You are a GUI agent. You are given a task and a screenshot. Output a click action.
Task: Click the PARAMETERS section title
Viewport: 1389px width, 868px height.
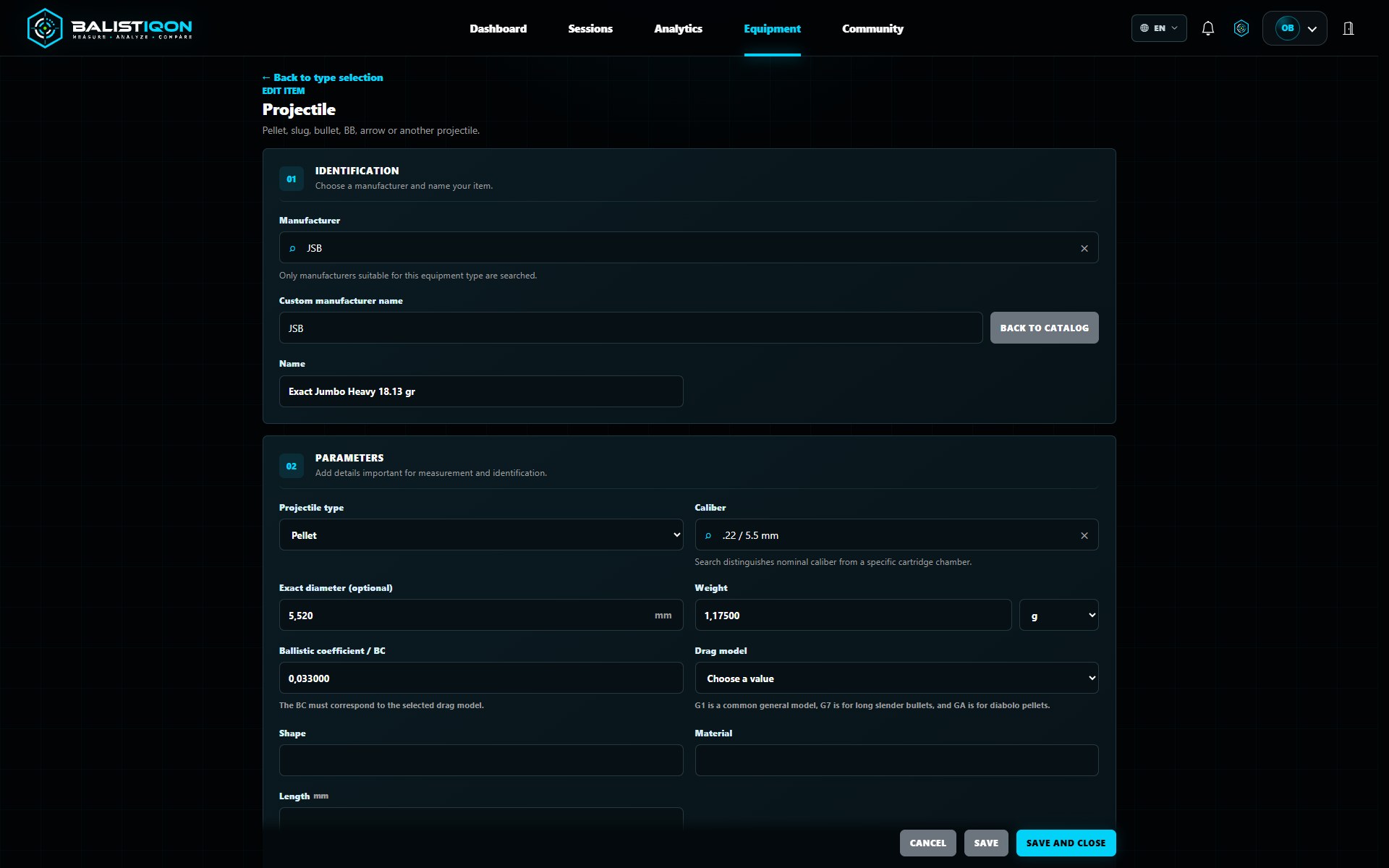tap(349, 458)
